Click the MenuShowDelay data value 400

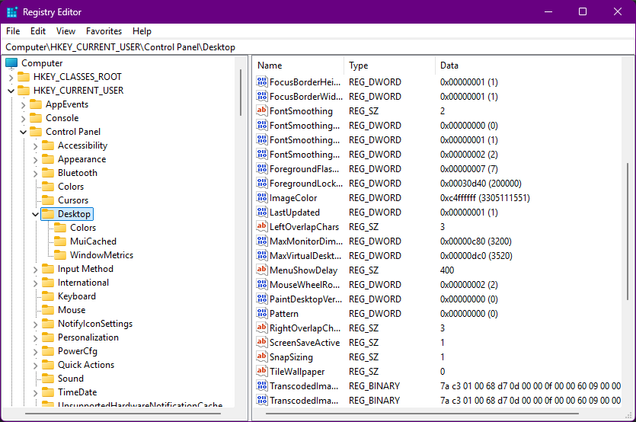(447, 270)
